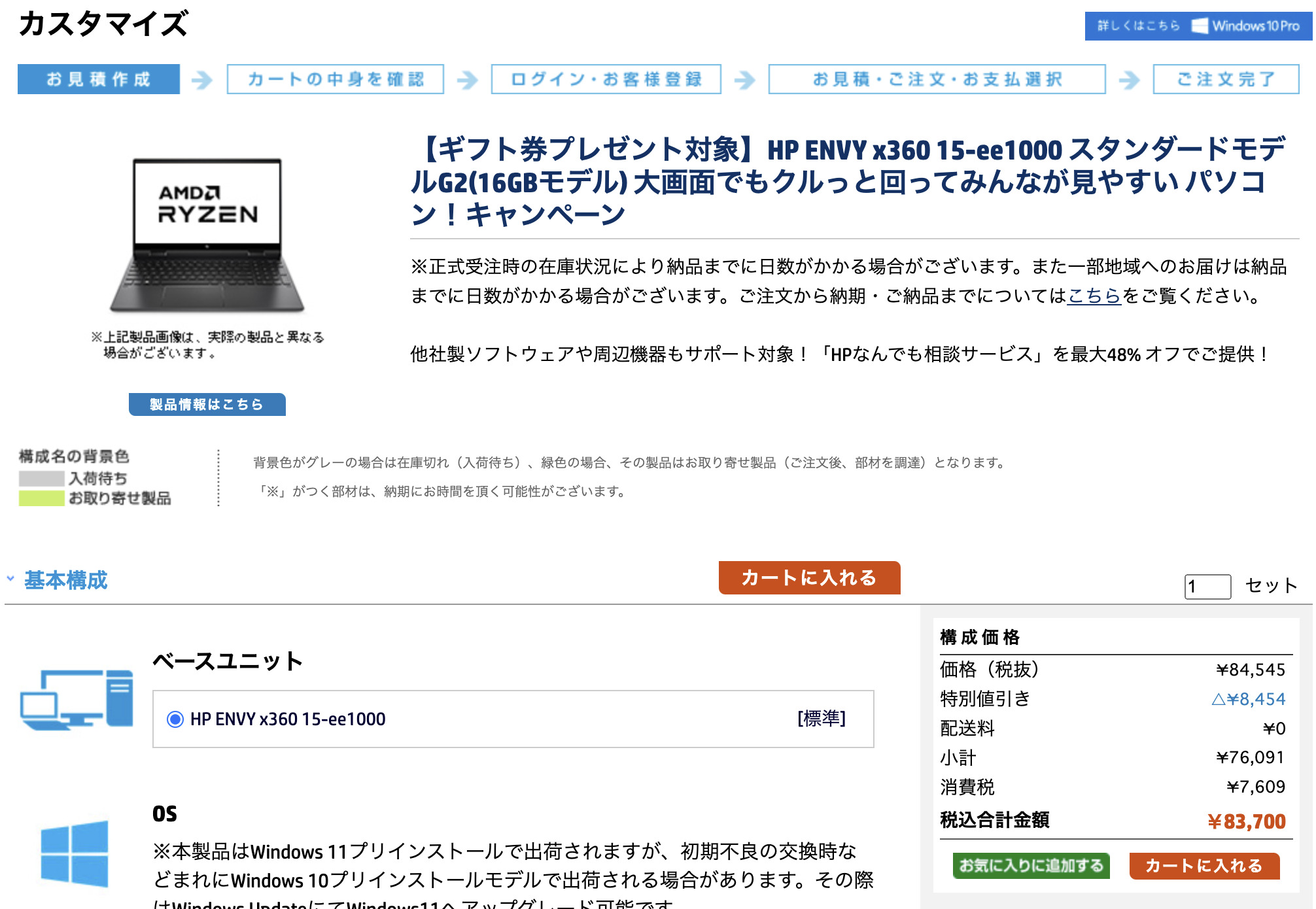1316x909 pixels.
Task: Collapse the 基本構成 section chevron
Action: pyautogui.click(x=10, y=579)
